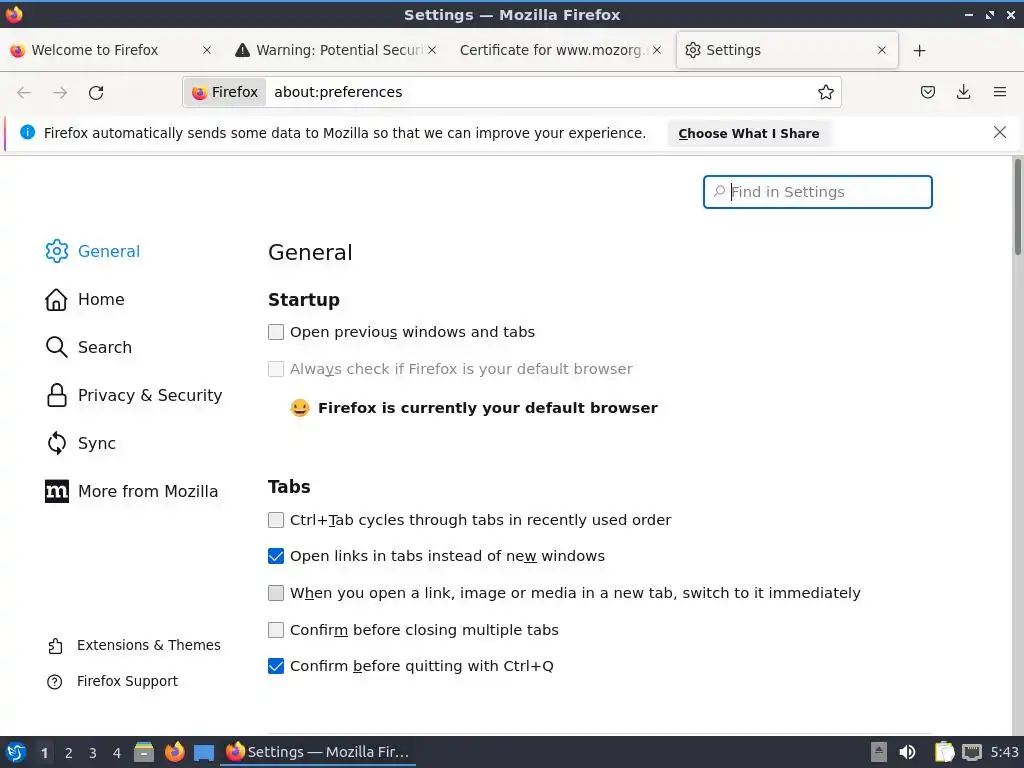
Task: Open a new tab with plus button
Action: click(x=920, y=50)
